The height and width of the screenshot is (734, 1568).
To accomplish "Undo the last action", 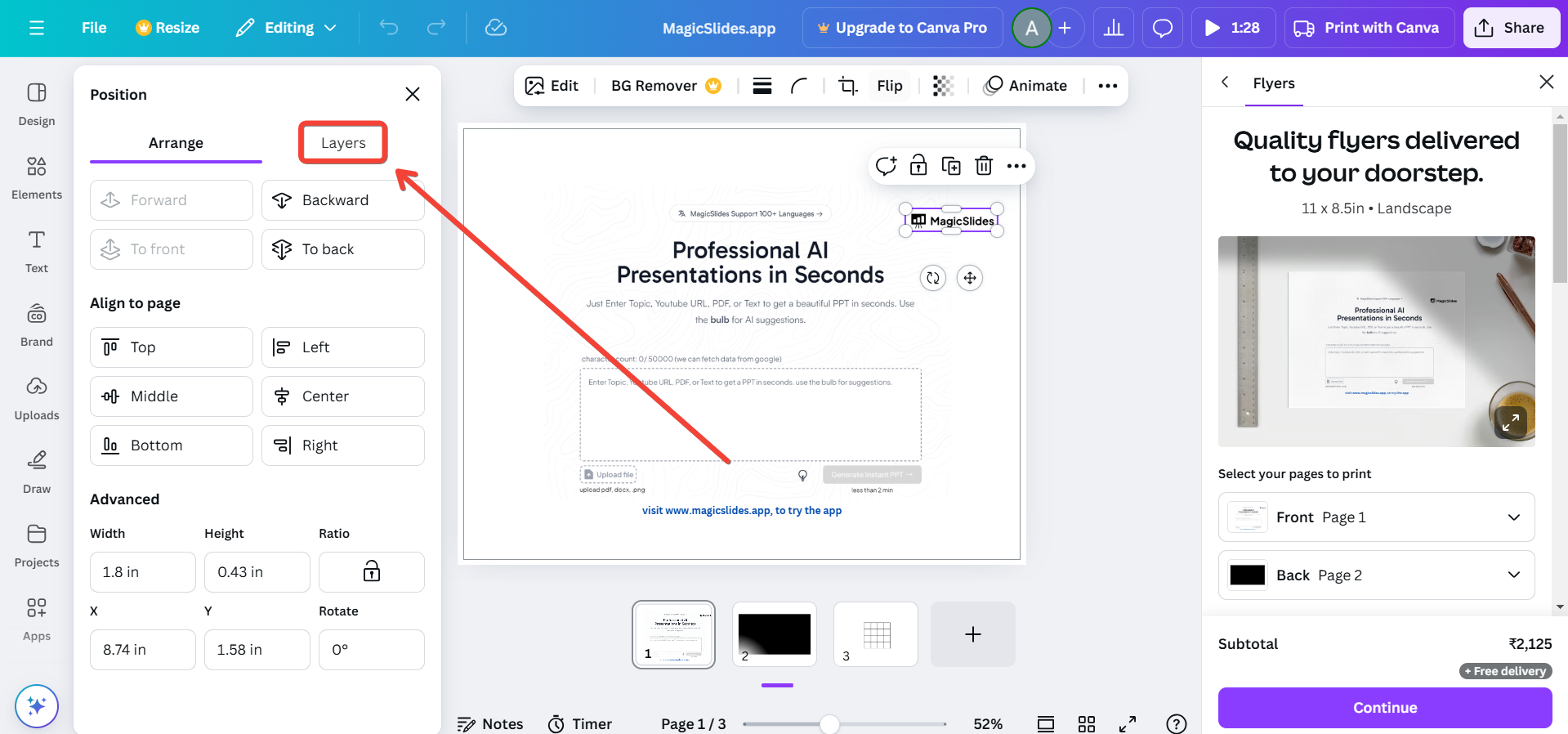I will click(x=389, y=28).
